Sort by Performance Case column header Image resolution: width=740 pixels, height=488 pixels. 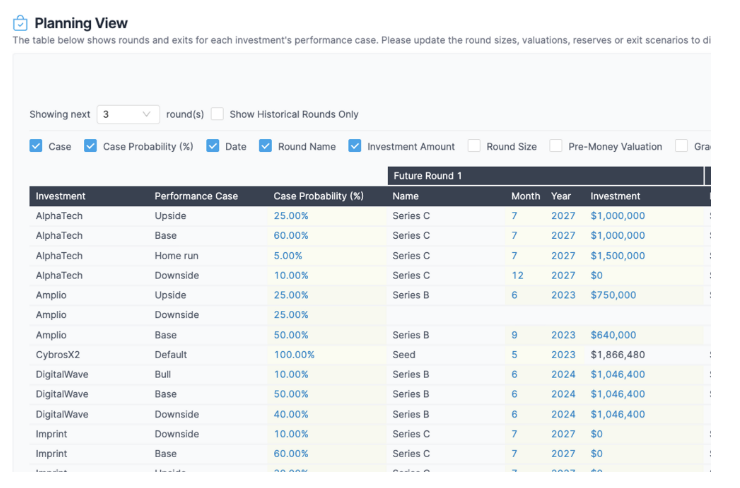coord(196,196)
